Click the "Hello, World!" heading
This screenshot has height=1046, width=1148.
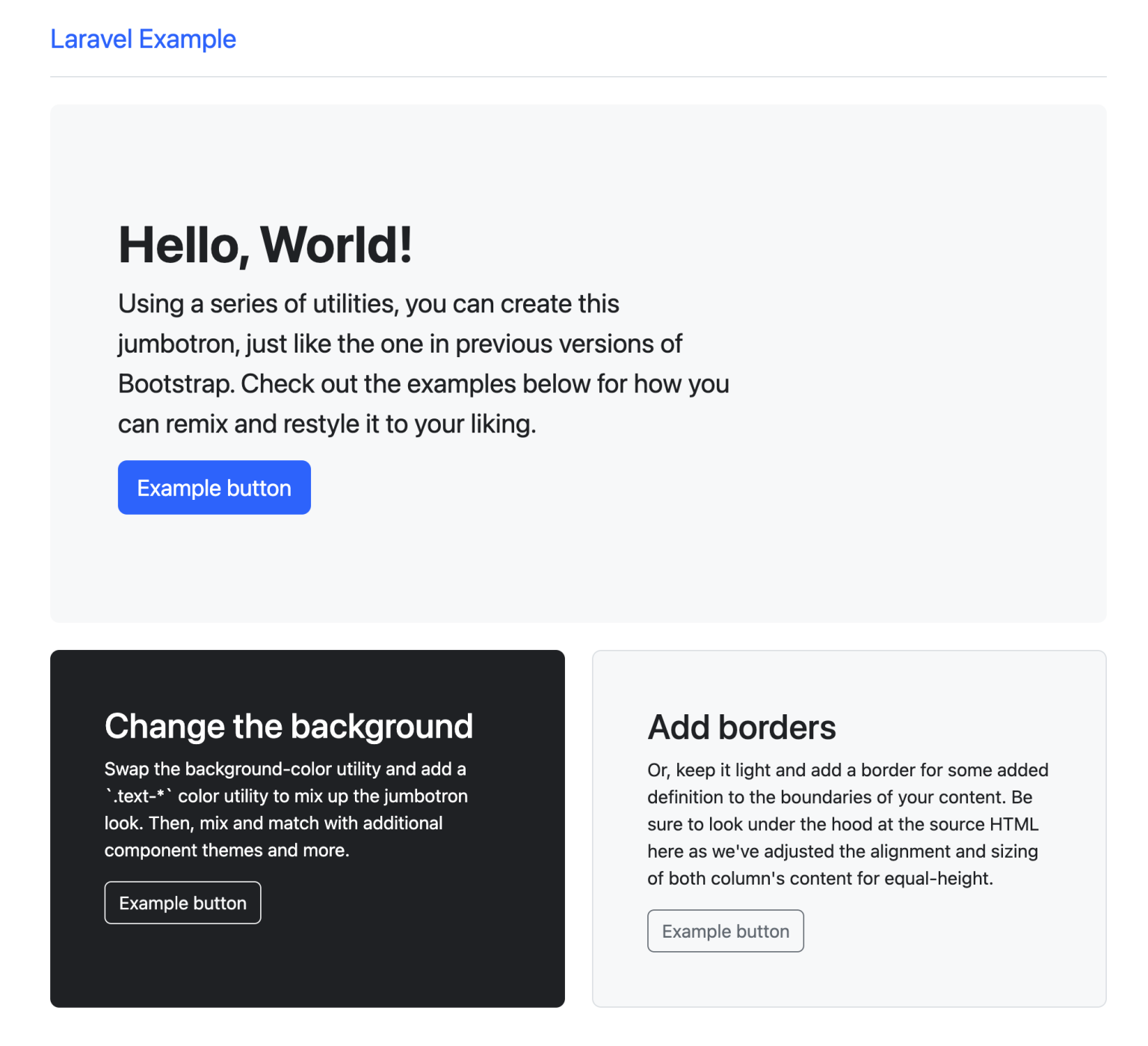tap(265, 245)
